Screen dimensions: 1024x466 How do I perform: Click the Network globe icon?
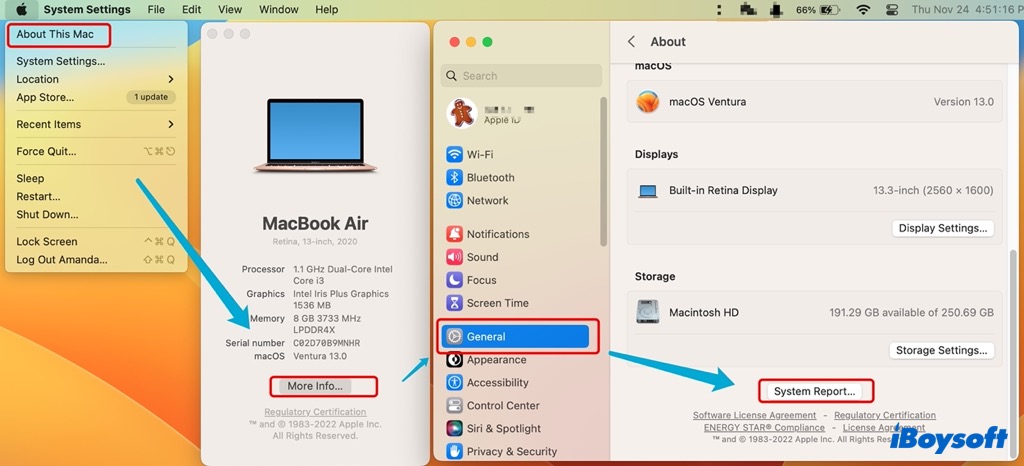pyautogui.click(x=455, y=200)
